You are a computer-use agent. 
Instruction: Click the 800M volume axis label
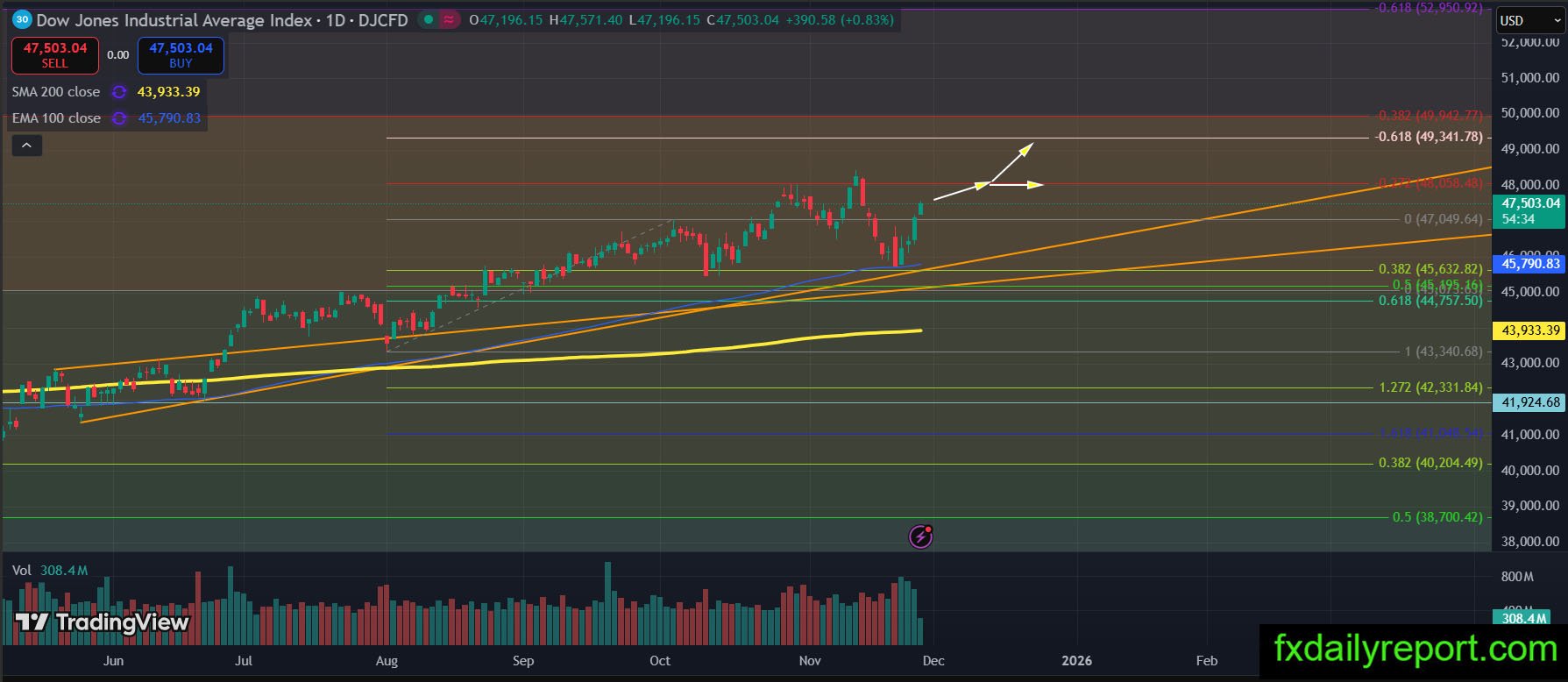[1517, 577]
